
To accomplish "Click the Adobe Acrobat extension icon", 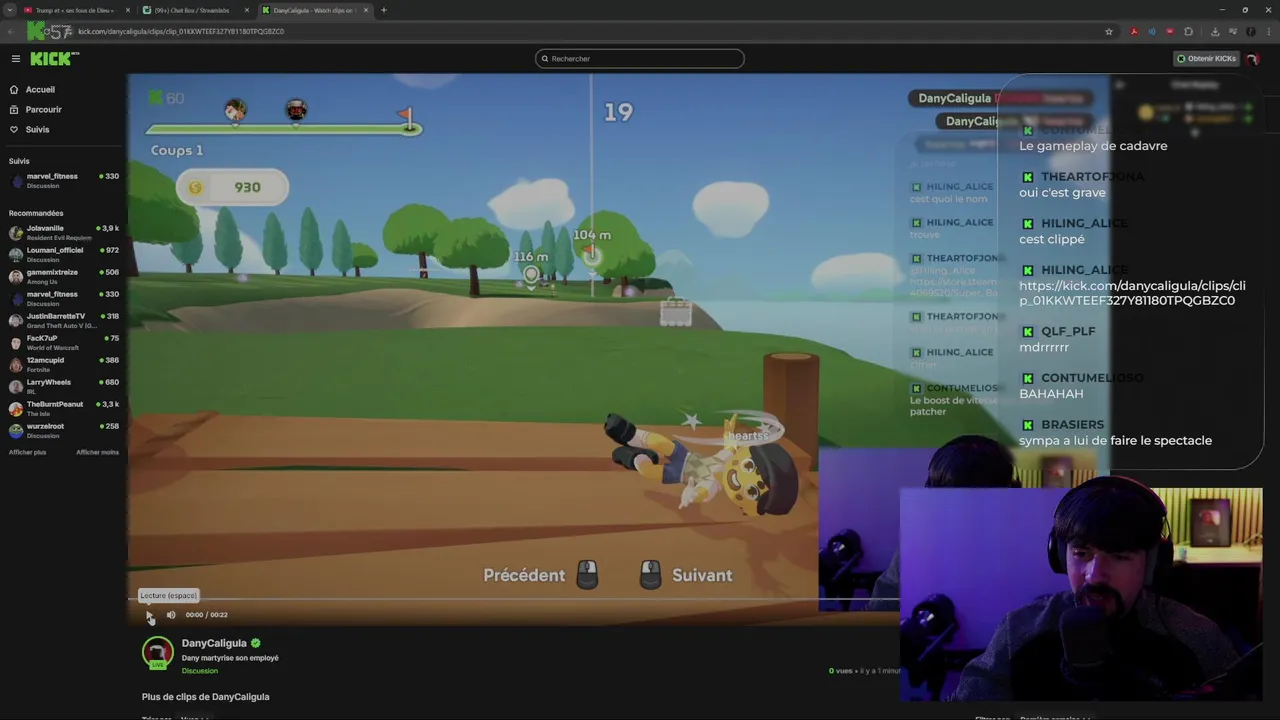I will (1133, 31).
